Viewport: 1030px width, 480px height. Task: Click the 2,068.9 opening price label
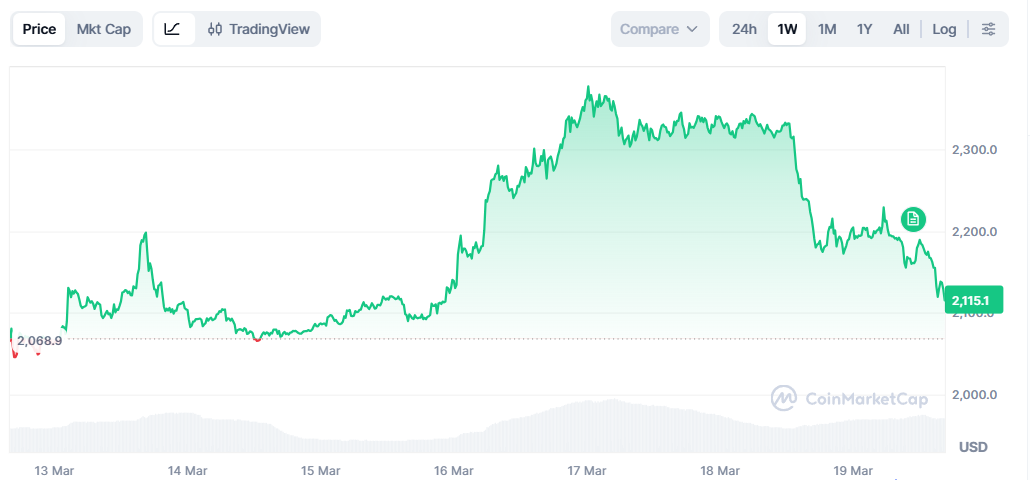[40, 341]
